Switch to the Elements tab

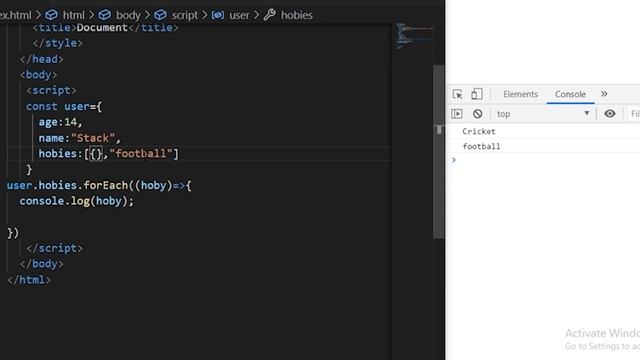(520, 94)
